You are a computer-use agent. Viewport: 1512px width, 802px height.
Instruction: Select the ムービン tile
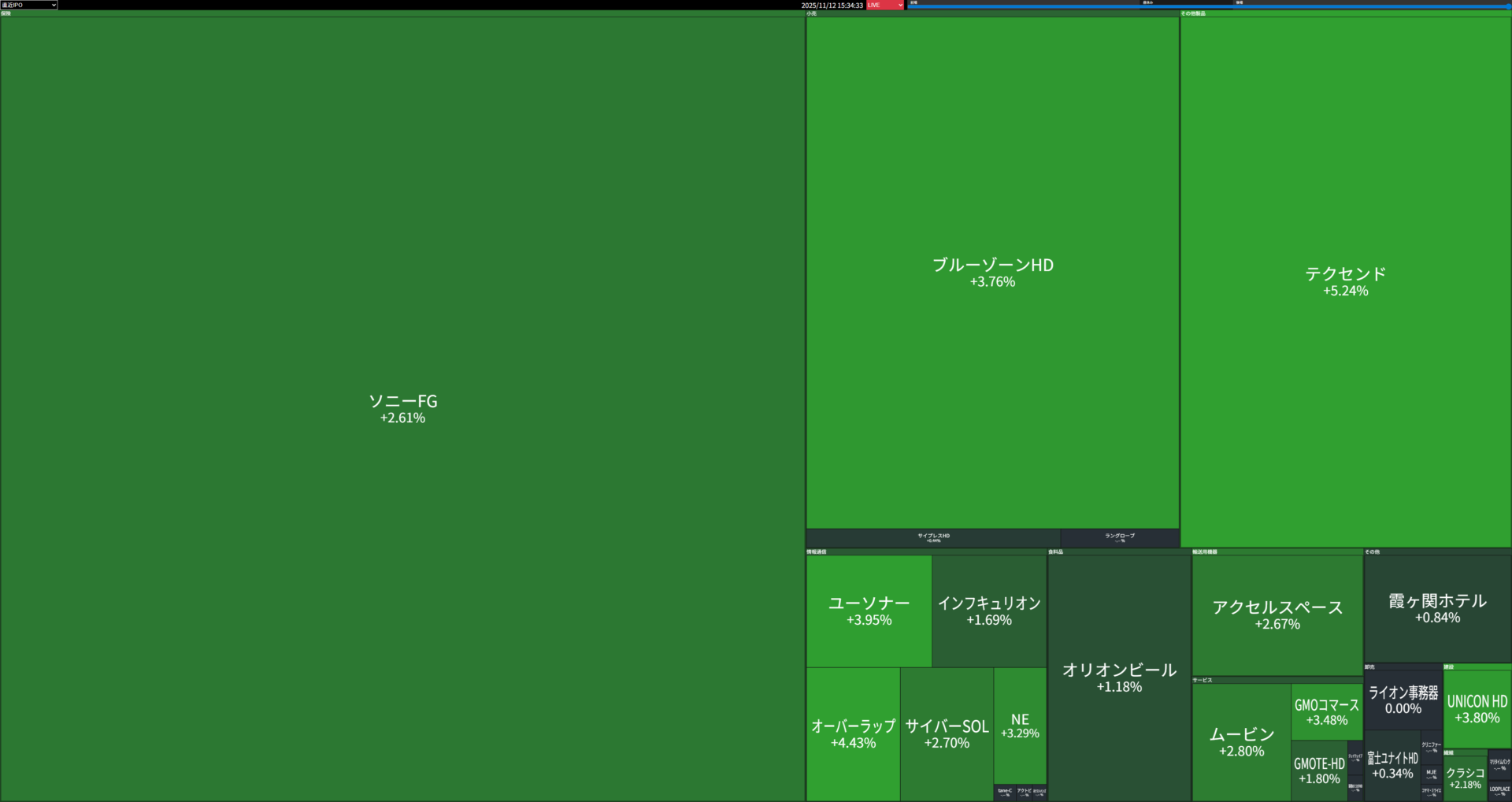[1241, 741]
